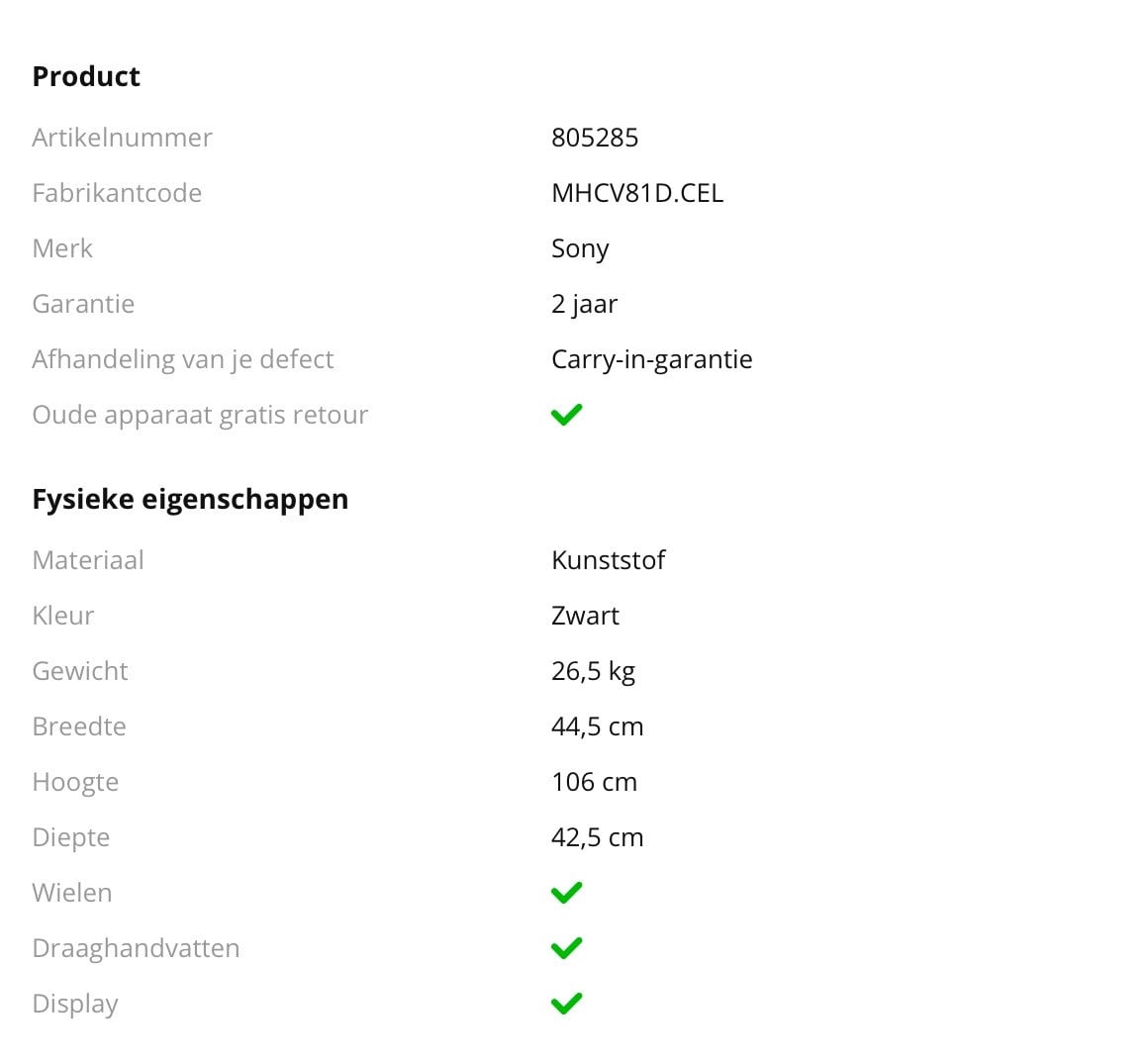The image size is (1148, 1063).
Task: Click the Artikelnummer label
Action: (x=122, y=138)
